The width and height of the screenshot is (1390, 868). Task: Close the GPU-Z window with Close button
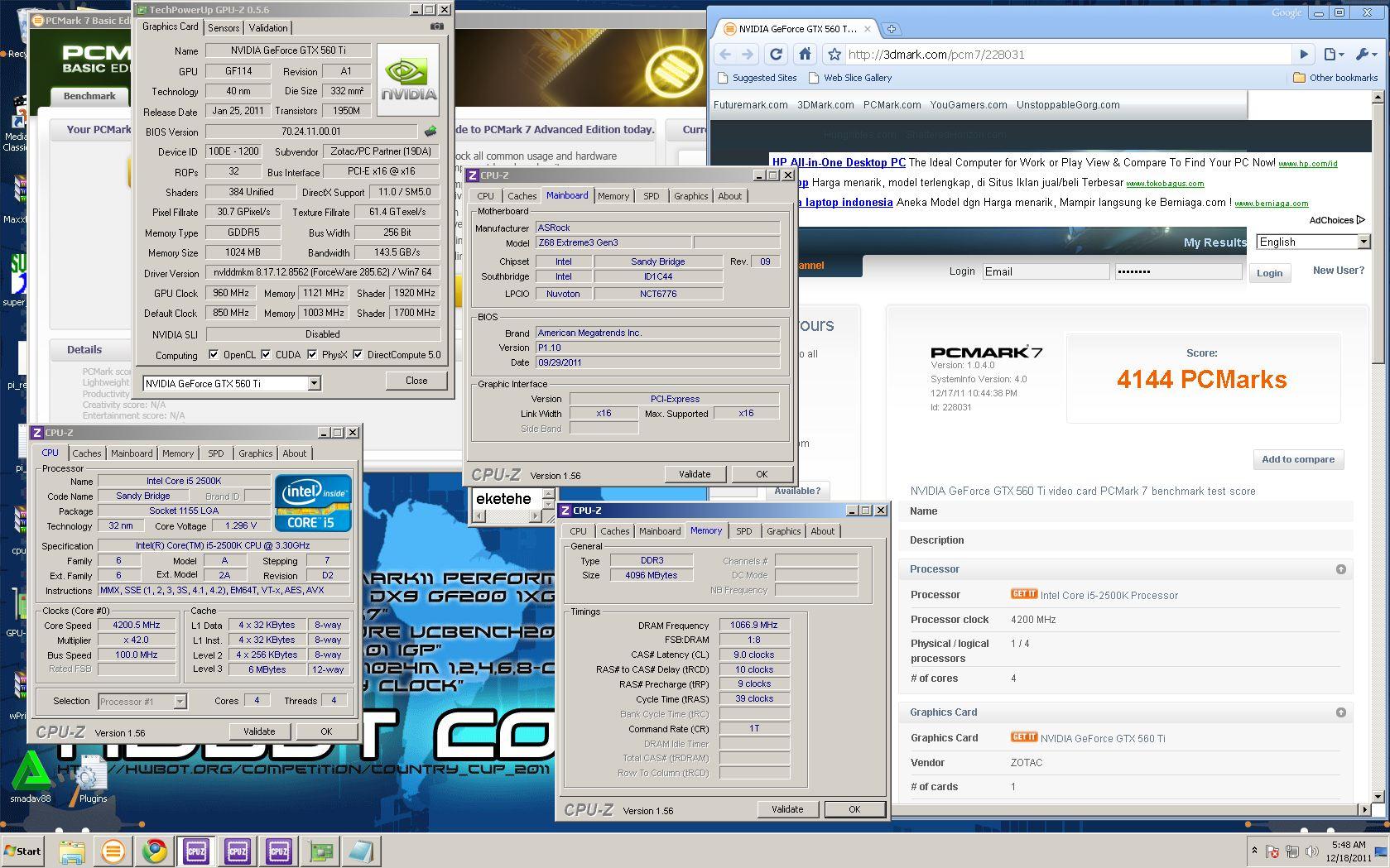[416, 381]
